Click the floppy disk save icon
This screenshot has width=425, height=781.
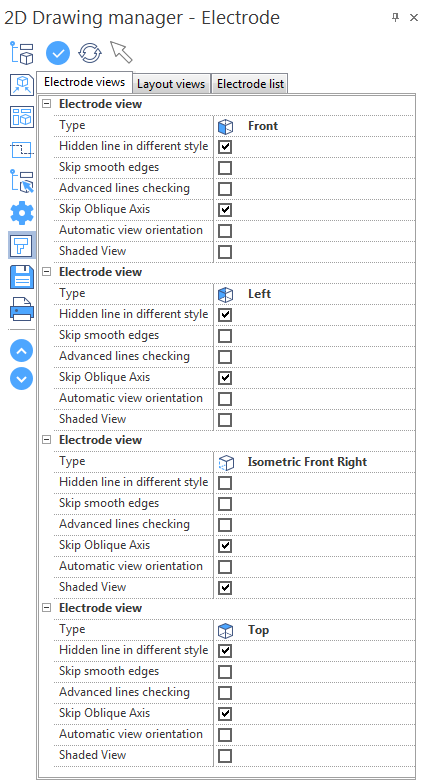pyautogui.click(x=22, y=277)
